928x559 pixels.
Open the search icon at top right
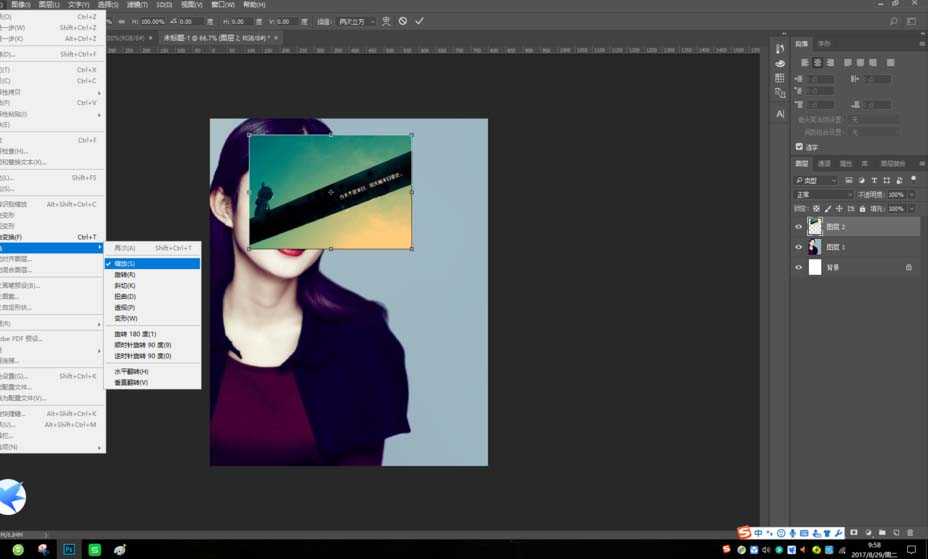[x=893, y=21]
